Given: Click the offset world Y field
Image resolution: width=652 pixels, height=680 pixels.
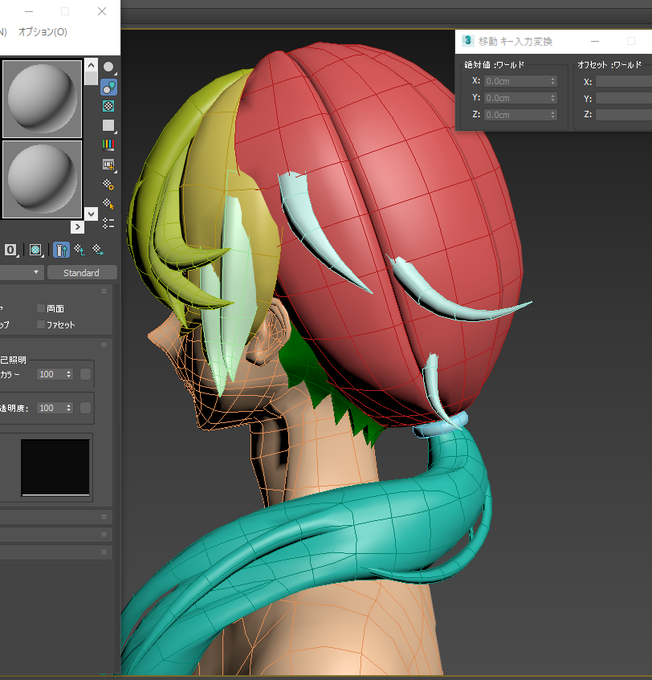Looking at the screenshot, I should tap(624, 98).
